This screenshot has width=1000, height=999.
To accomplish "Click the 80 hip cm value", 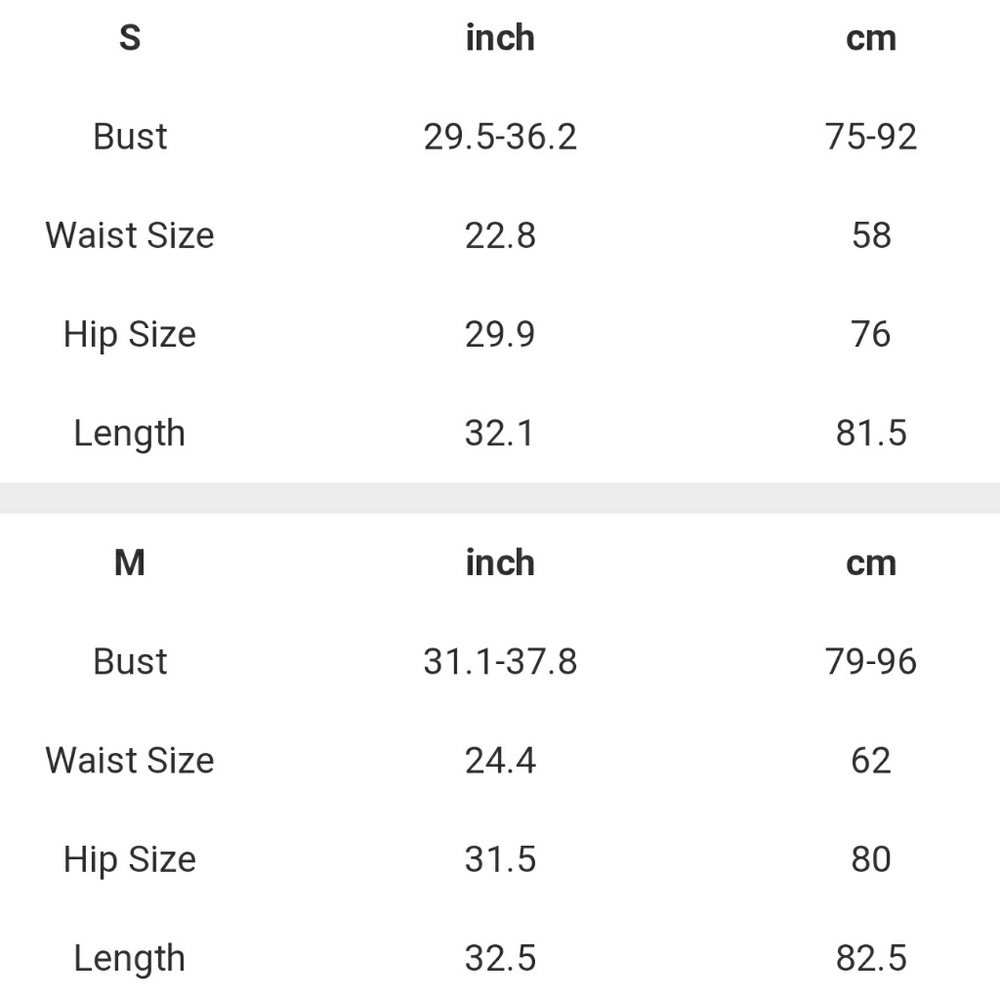I will [x=871, y=859].
